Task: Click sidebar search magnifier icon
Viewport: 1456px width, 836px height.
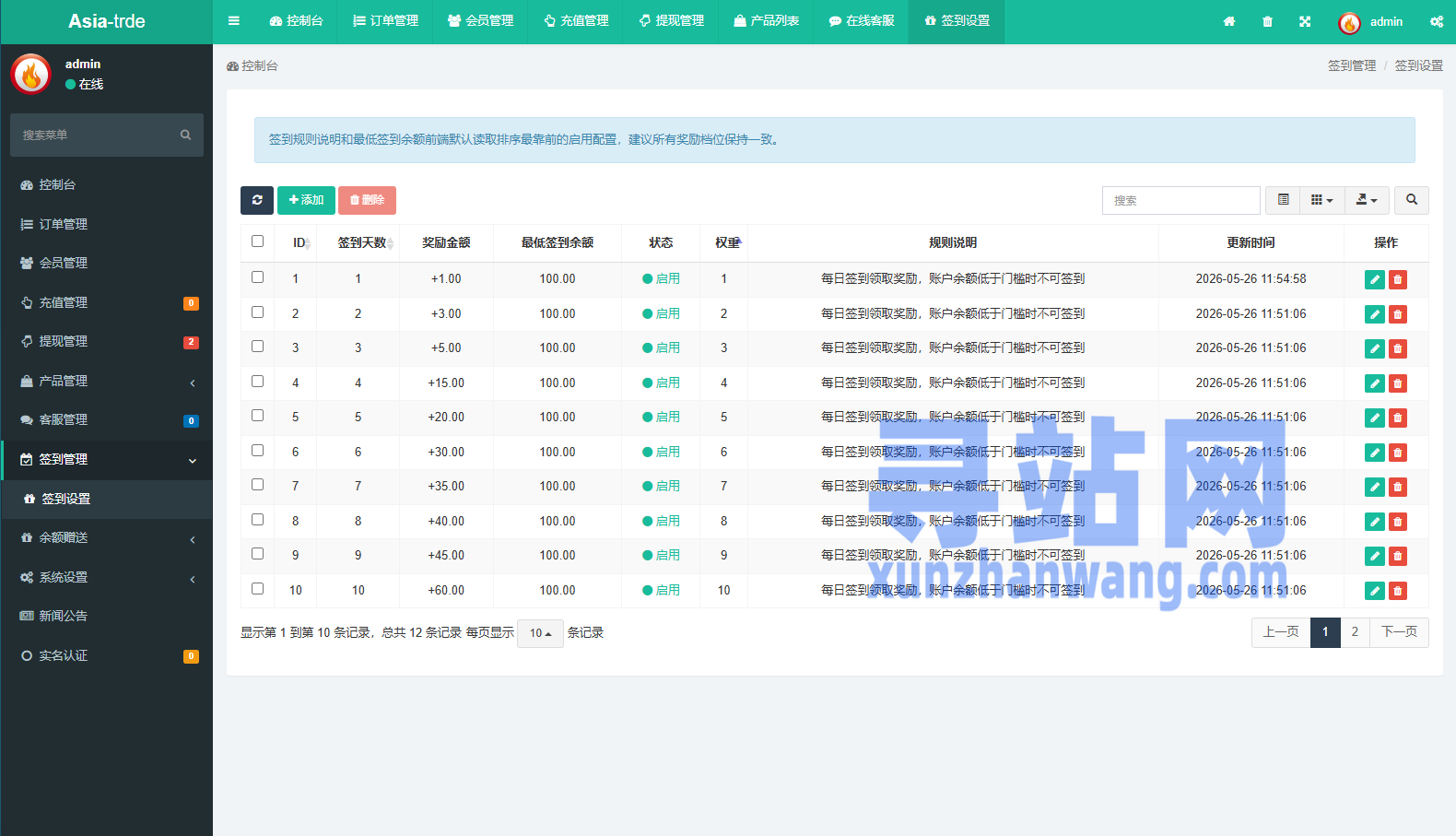Action: tap(185, 135)
